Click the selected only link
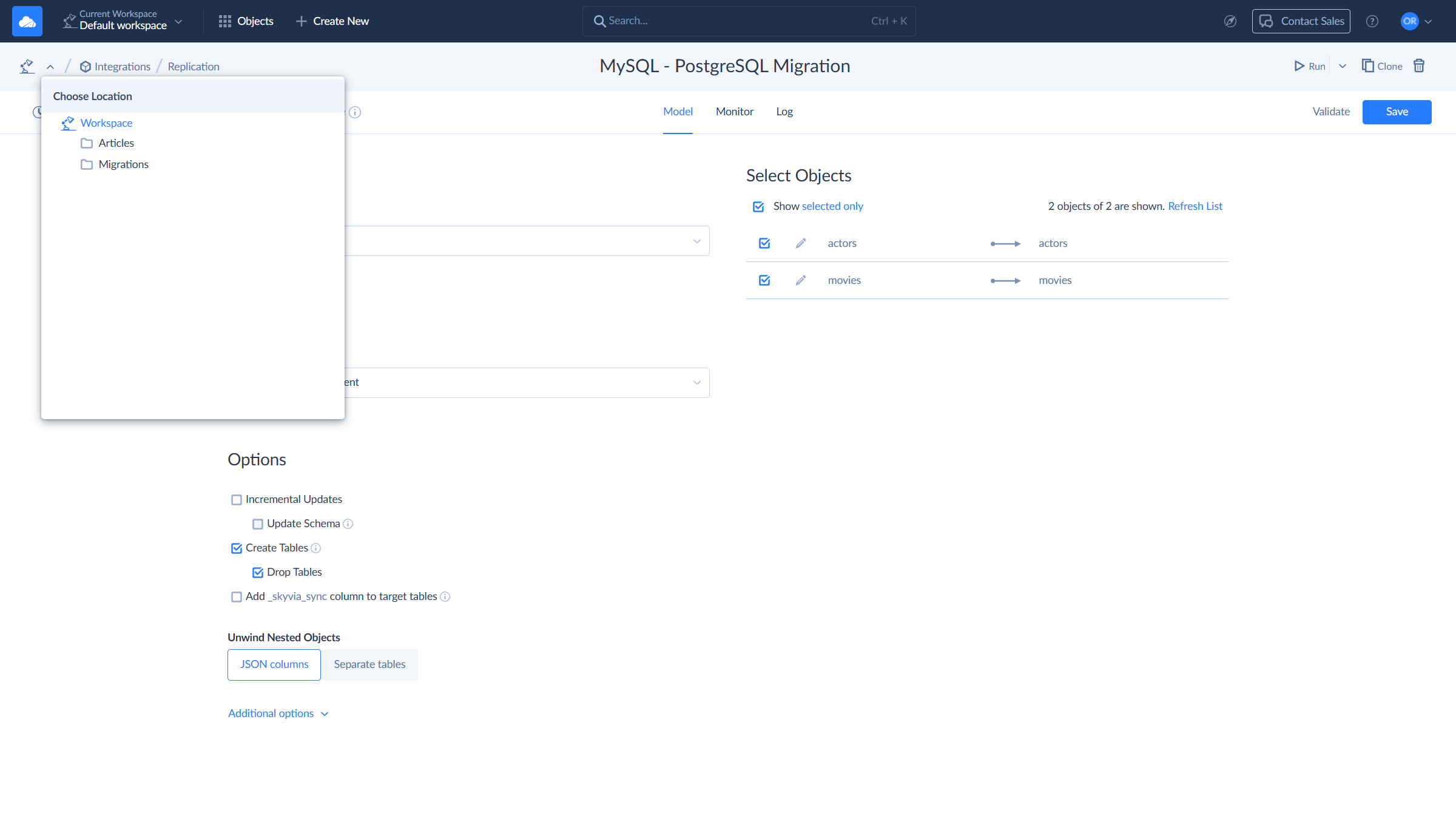The image size is (1456, 819). 832,206
